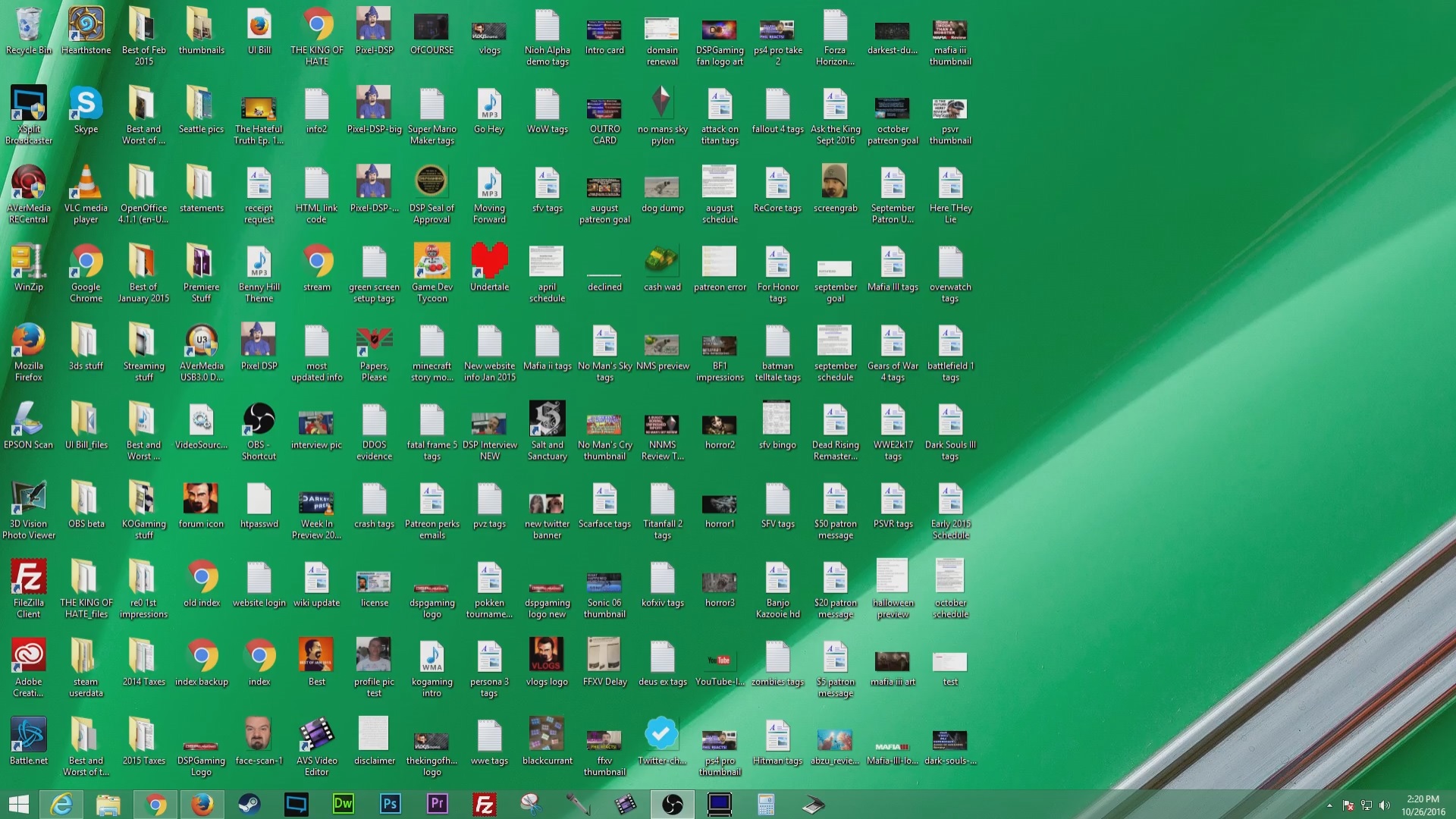
Task: Show hidden system tray icons
Action: (1329, 805)
